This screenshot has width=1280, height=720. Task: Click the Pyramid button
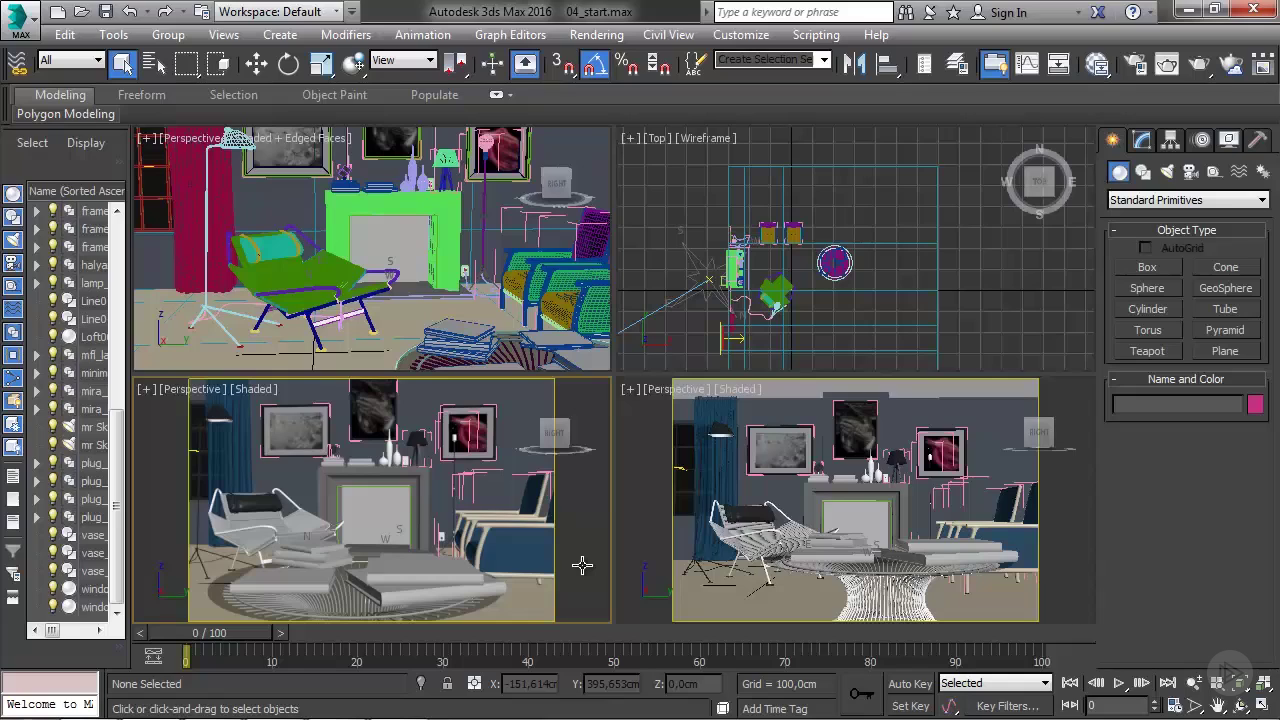pyautogui.click(x=1225, y=330)
